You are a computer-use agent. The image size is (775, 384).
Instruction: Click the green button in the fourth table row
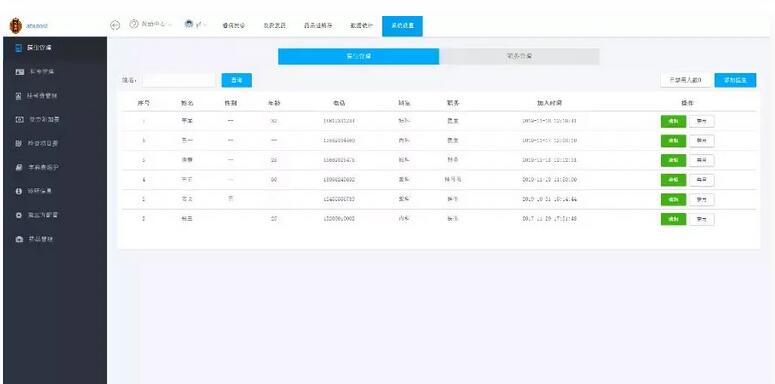(x=673, y=180)
